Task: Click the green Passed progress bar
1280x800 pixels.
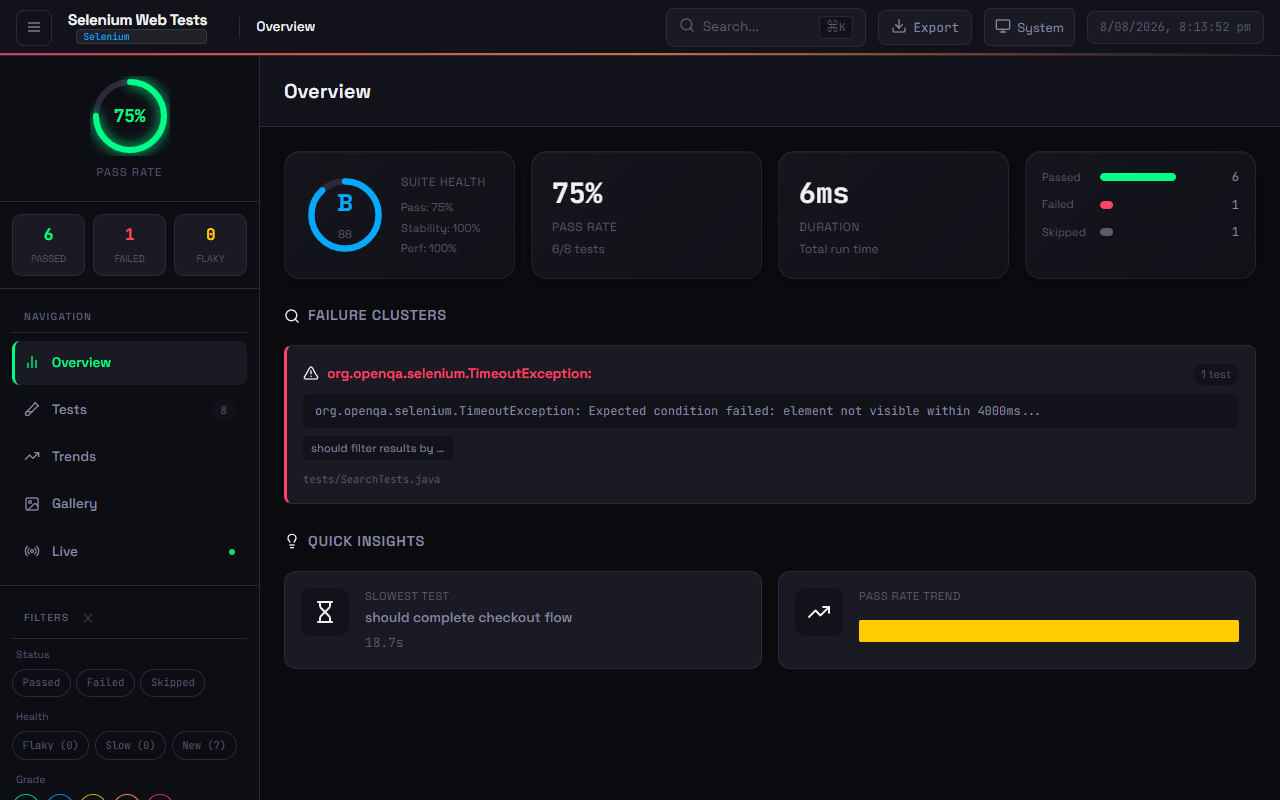Action: [1138, 177]
